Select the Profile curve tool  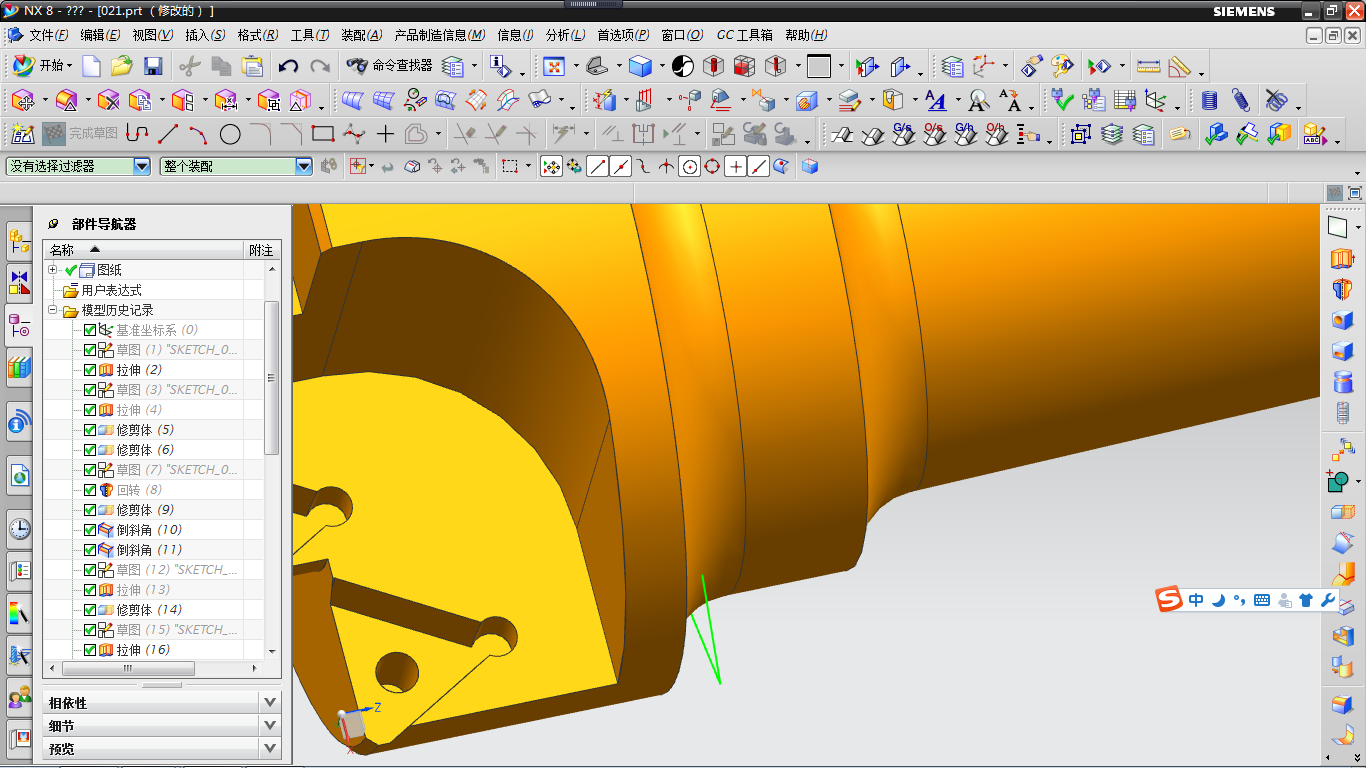click(137, 133)
